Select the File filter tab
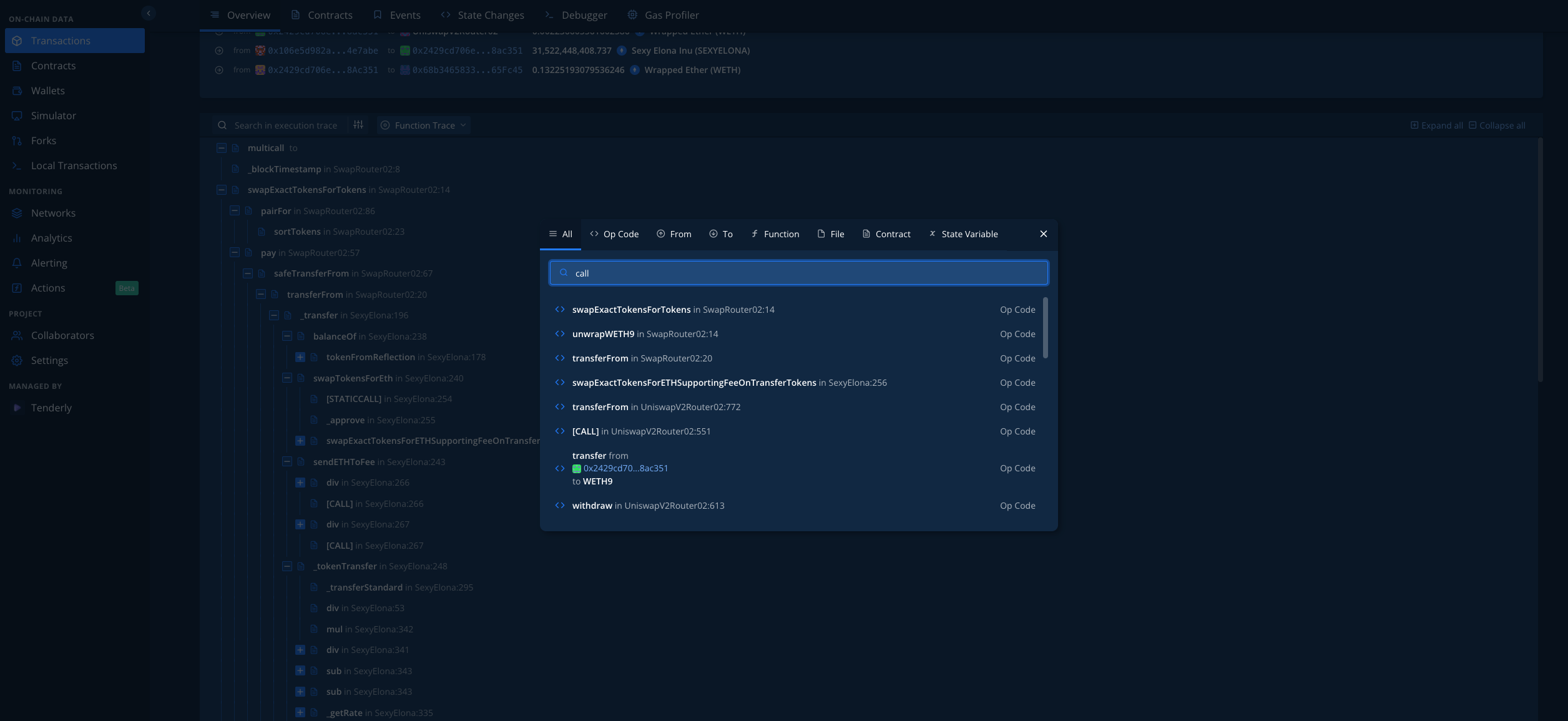This screenshot has width=1568, height=721. pyautogui.click(x=831, y=234)
